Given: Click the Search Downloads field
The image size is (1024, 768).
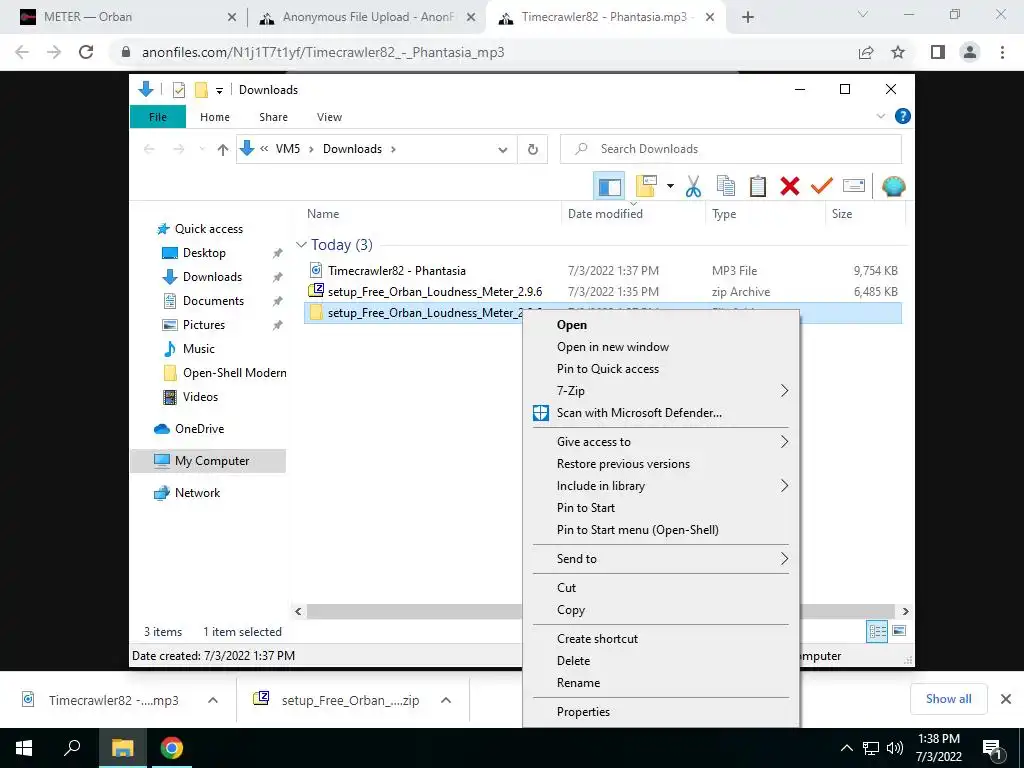Looking at the screenshot, I should coord(731,149).
